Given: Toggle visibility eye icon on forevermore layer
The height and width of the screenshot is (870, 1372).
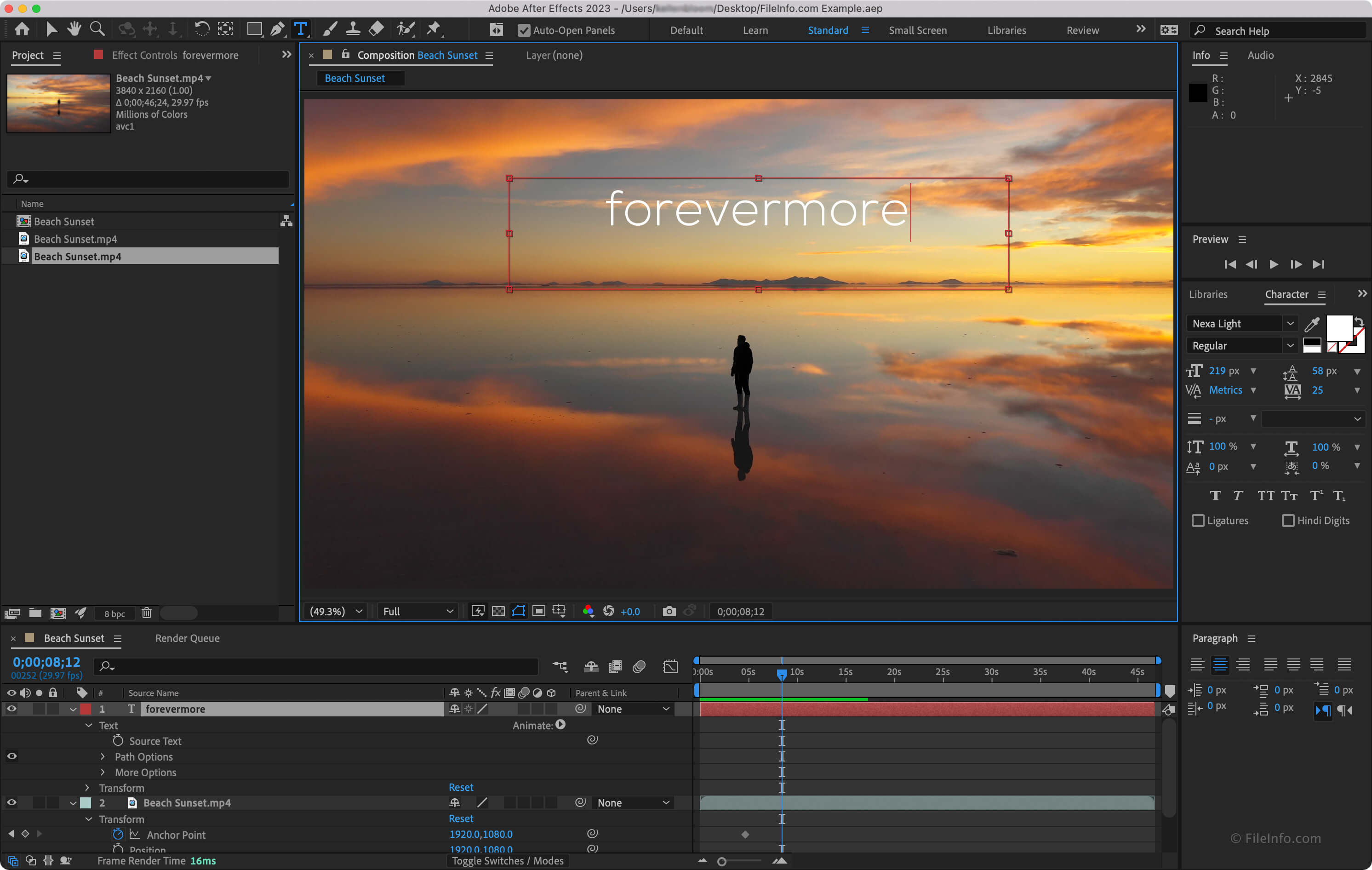Looking at the screenshot, I should pos(12,708).
